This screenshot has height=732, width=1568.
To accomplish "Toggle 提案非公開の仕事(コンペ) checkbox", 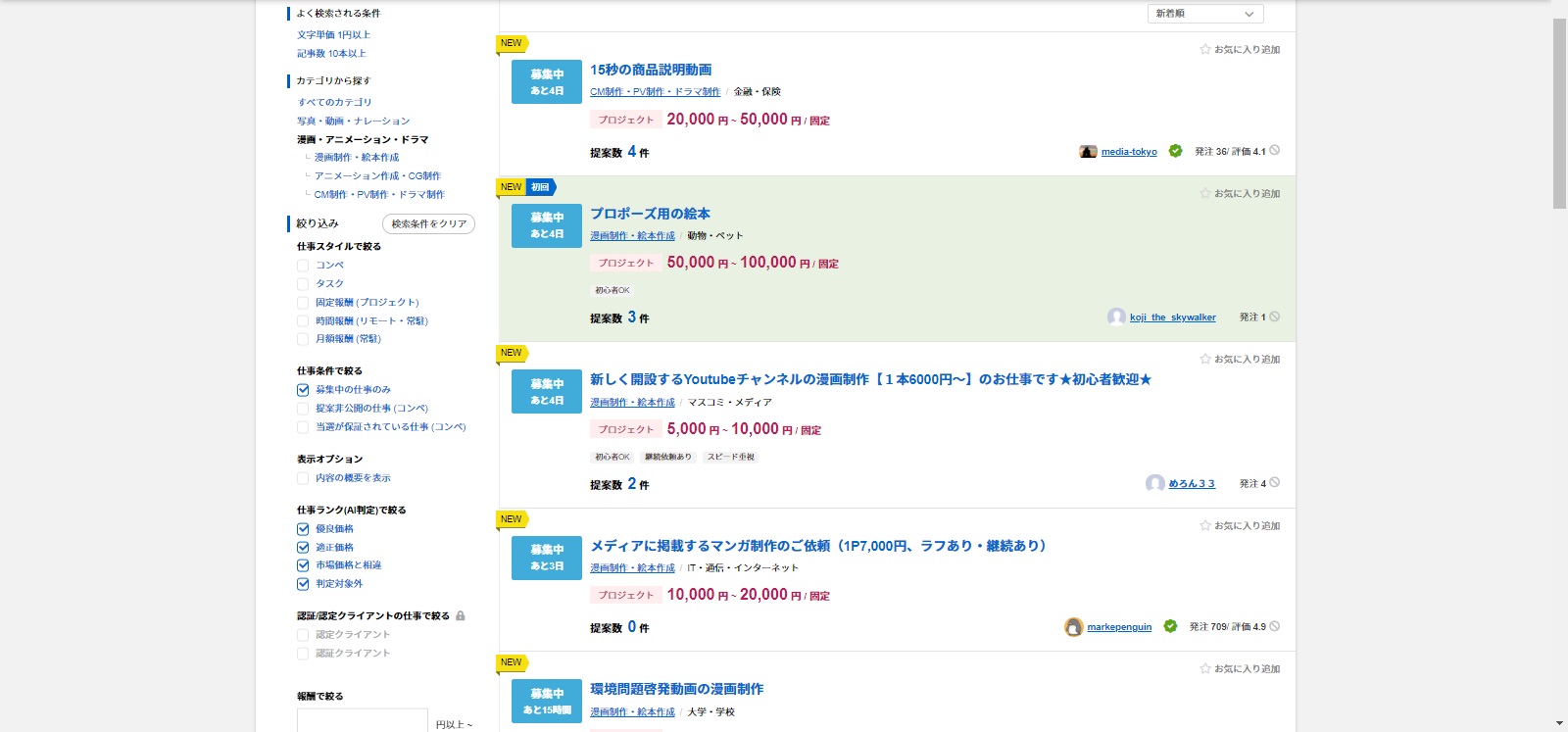I will point(303,409).
